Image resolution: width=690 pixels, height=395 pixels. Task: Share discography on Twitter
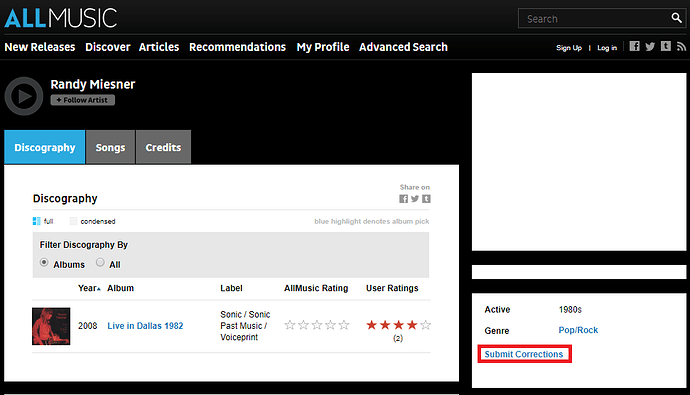point(415,199)
